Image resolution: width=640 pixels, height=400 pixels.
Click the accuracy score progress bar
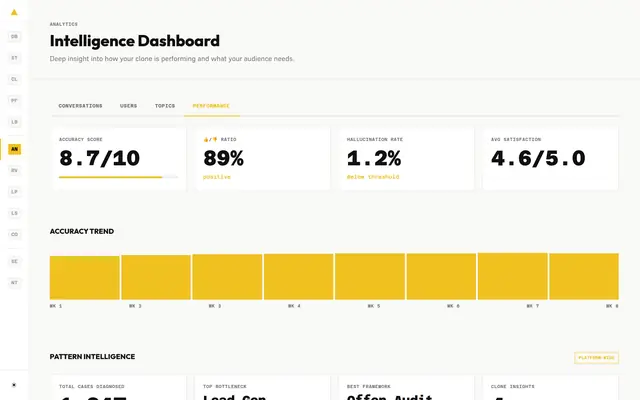118,177
